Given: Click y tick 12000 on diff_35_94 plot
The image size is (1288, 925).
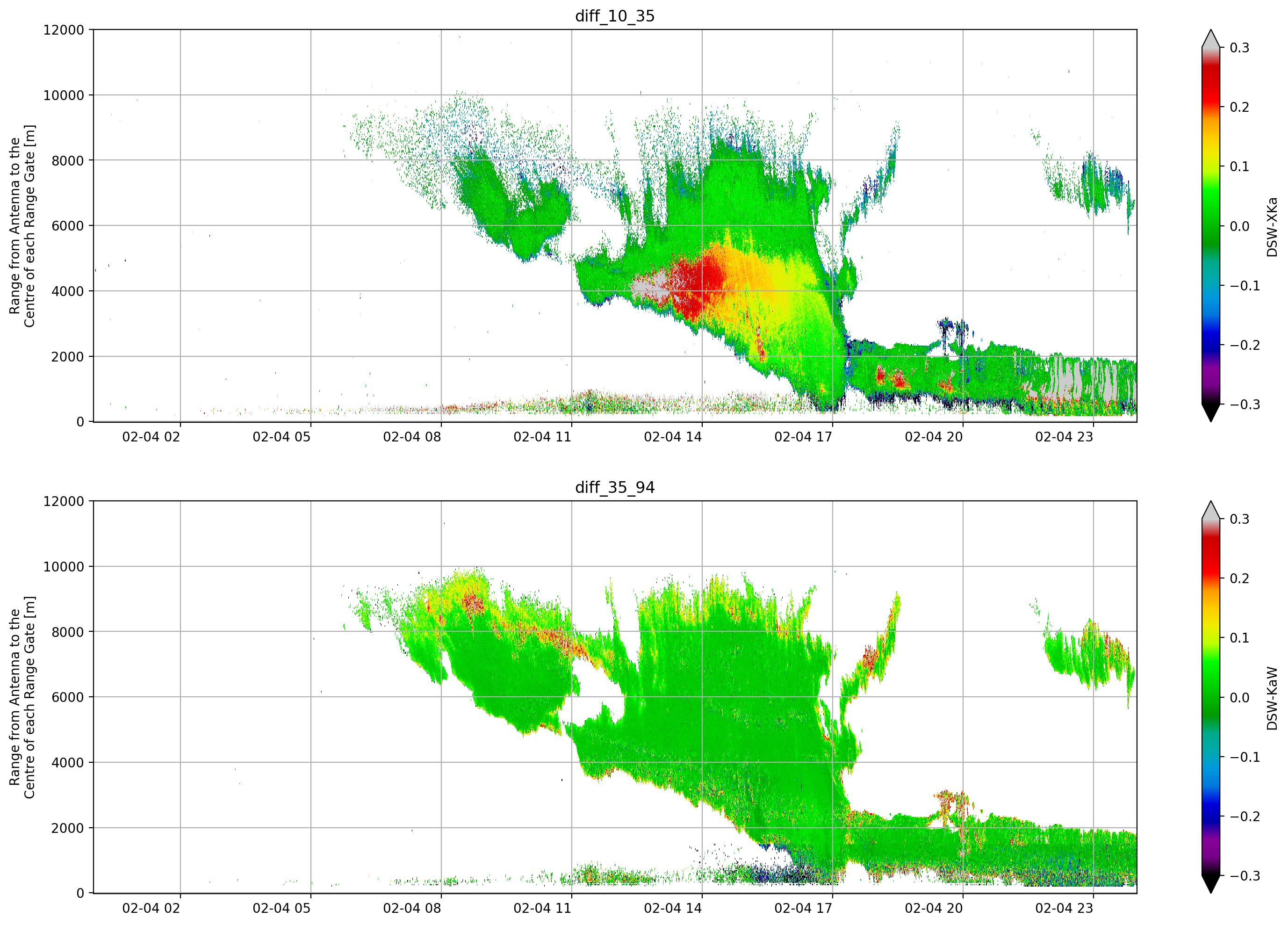Looking at the screenshot, I should (x=64, y=501).
